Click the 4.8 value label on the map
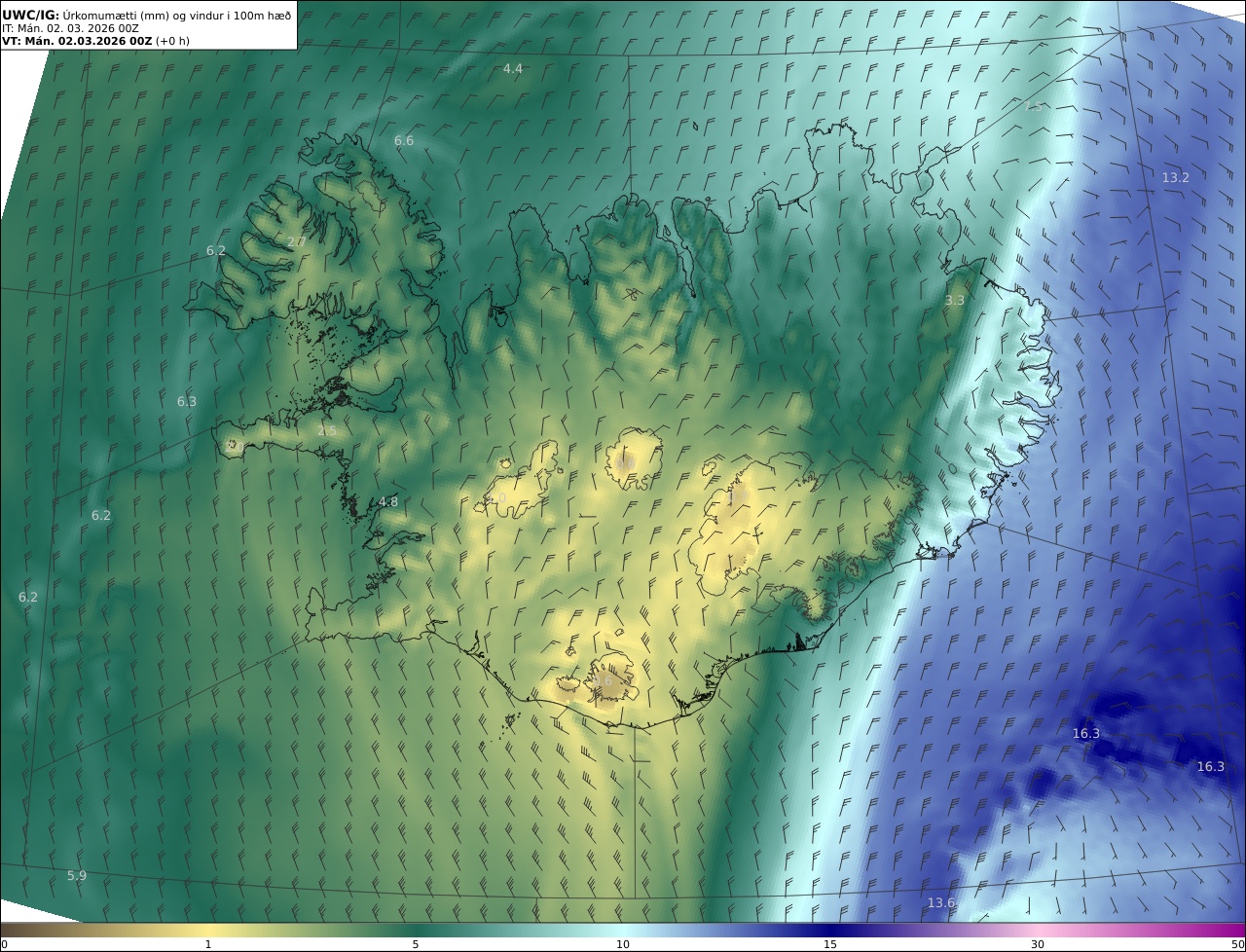This screenshot has height=952, width=1246. click(x=388, y=501)
